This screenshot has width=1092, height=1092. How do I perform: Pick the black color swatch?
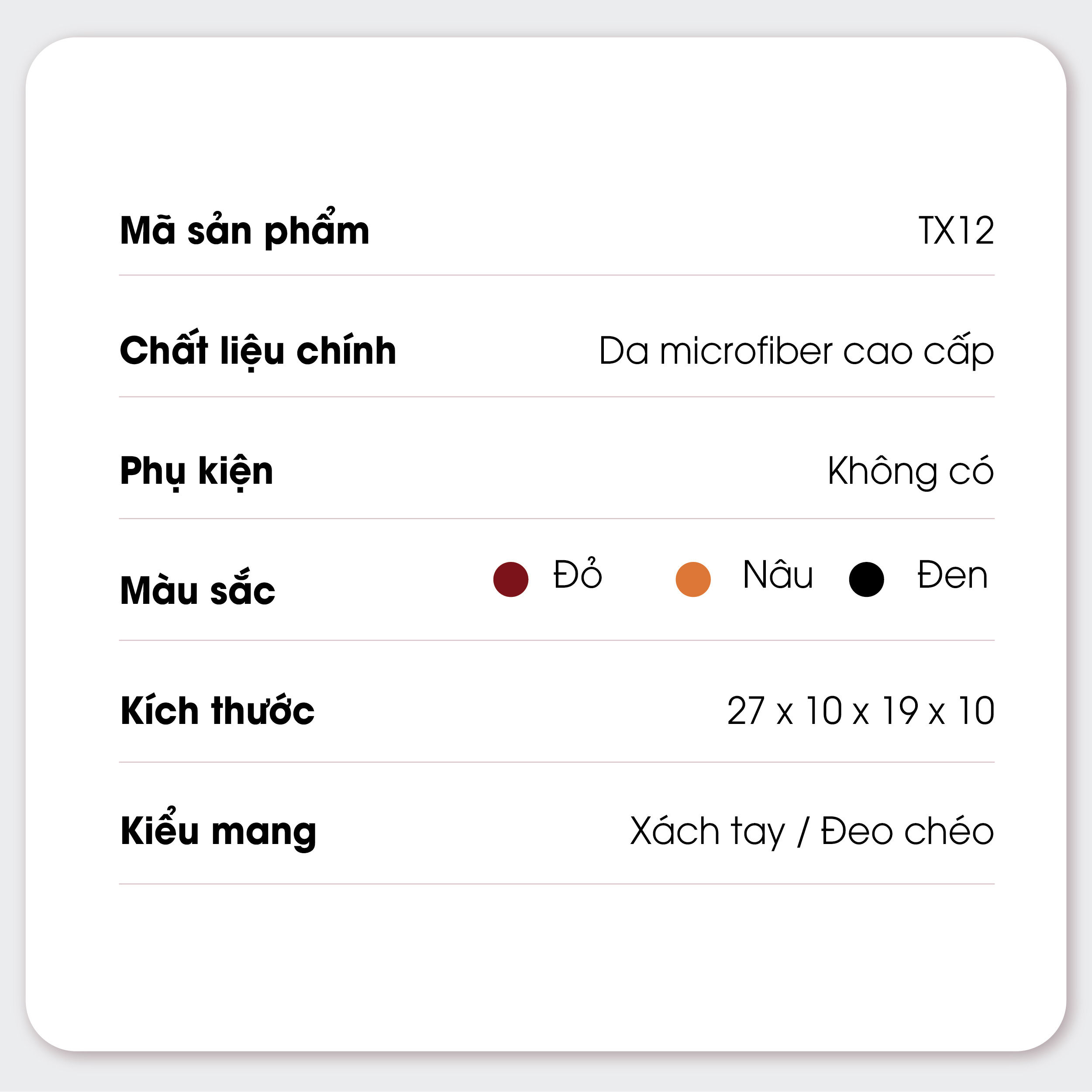[x=866, y=579]
